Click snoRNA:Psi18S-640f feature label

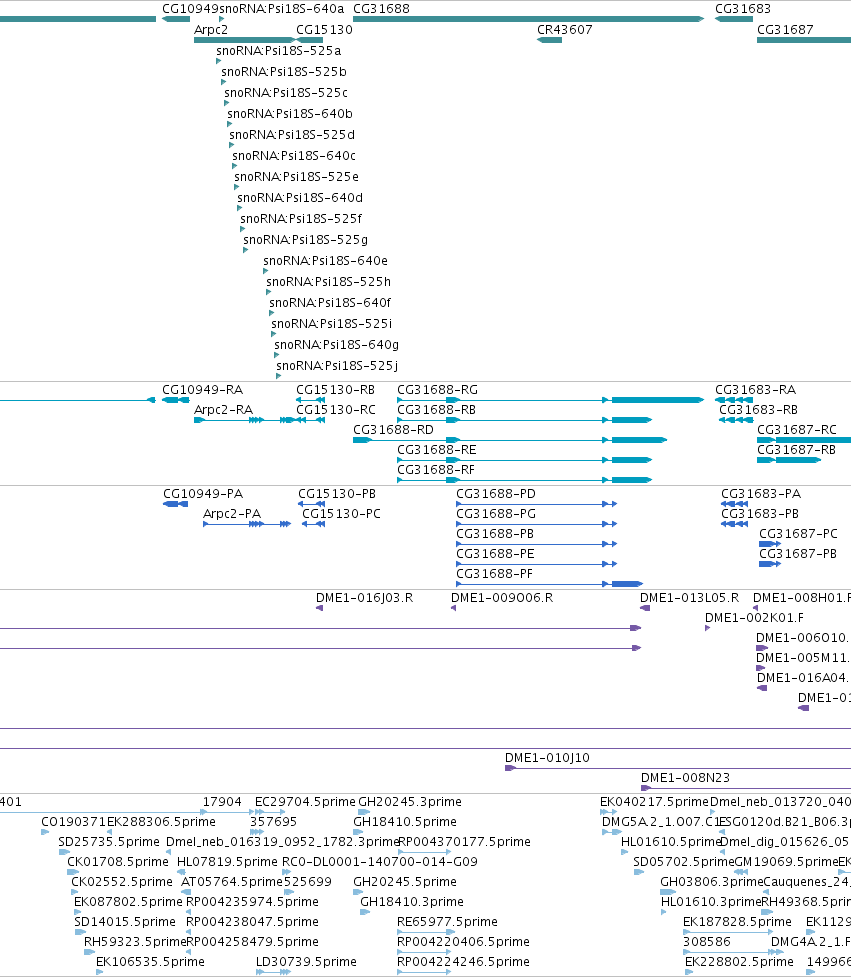(x=330, y=303)
